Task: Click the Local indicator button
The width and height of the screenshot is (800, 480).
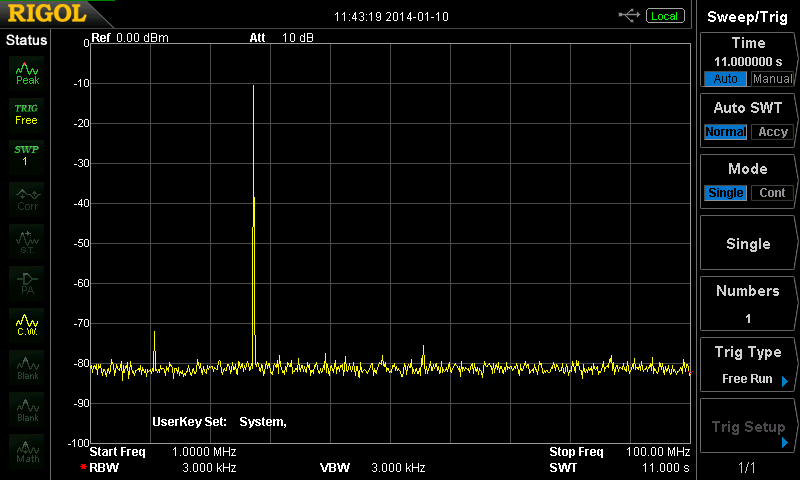Action: 665,16
